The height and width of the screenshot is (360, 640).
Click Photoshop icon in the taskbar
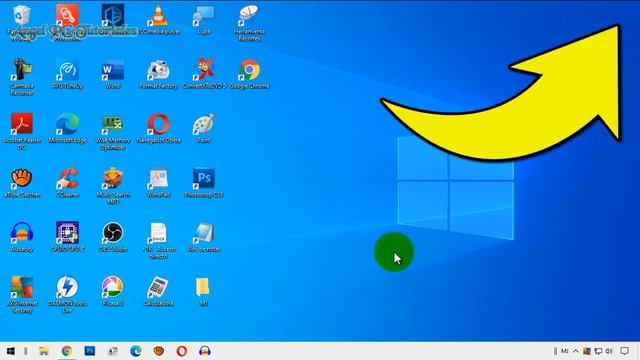[90, 351]
